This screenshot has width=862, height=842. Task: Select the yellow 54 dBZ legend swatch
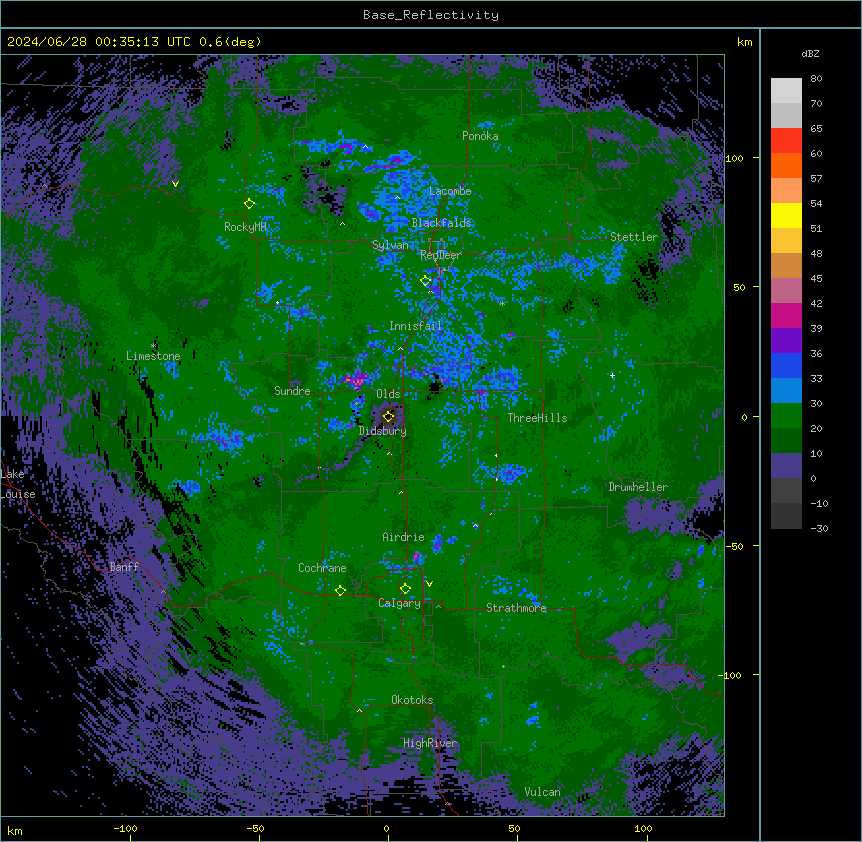point(786,215)
